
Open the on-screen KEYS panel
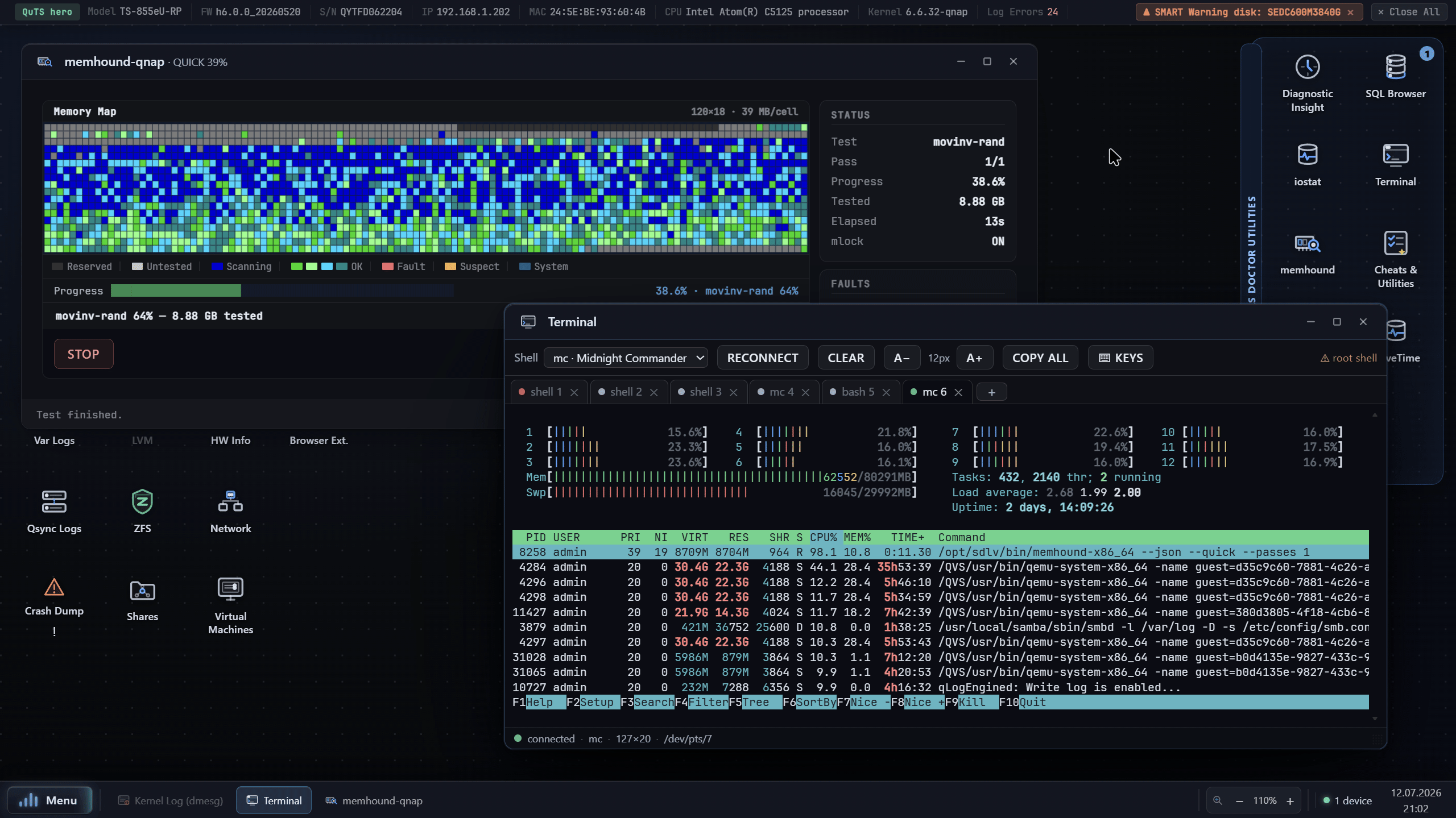click(x=1120, y=358)
